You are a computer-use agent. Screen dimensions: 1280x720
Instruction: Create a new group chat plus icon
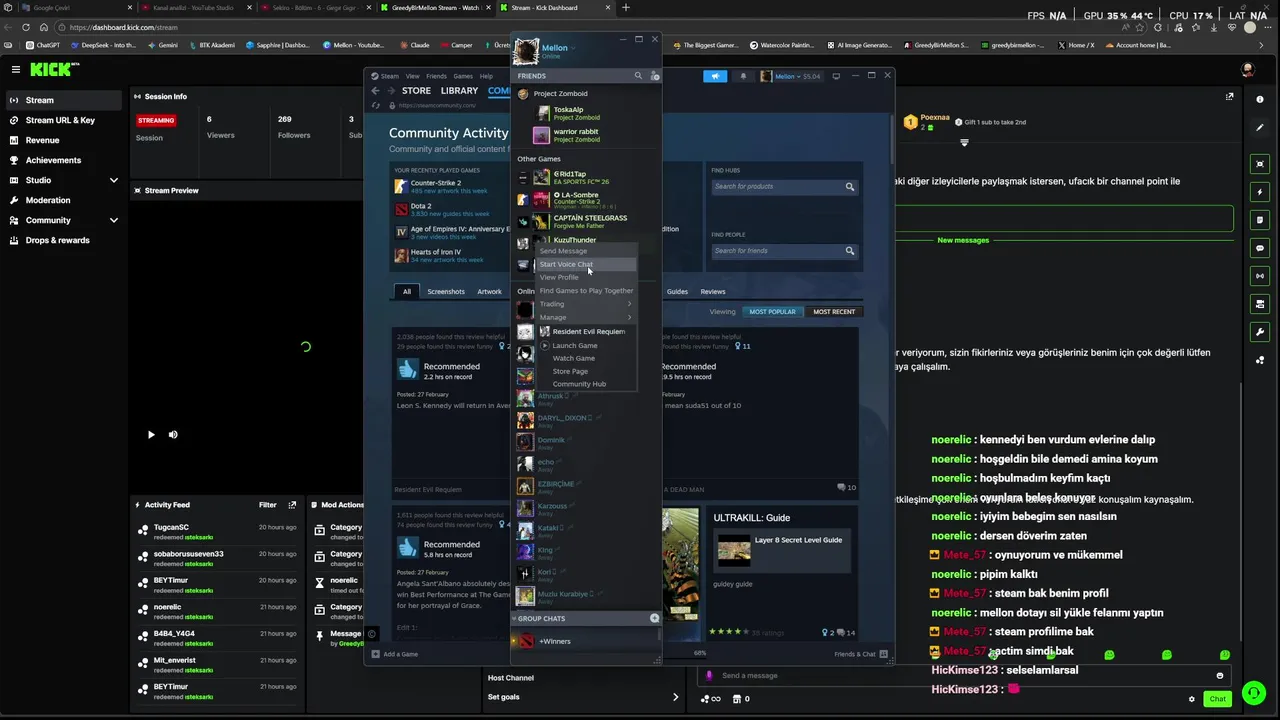point(655,618)
